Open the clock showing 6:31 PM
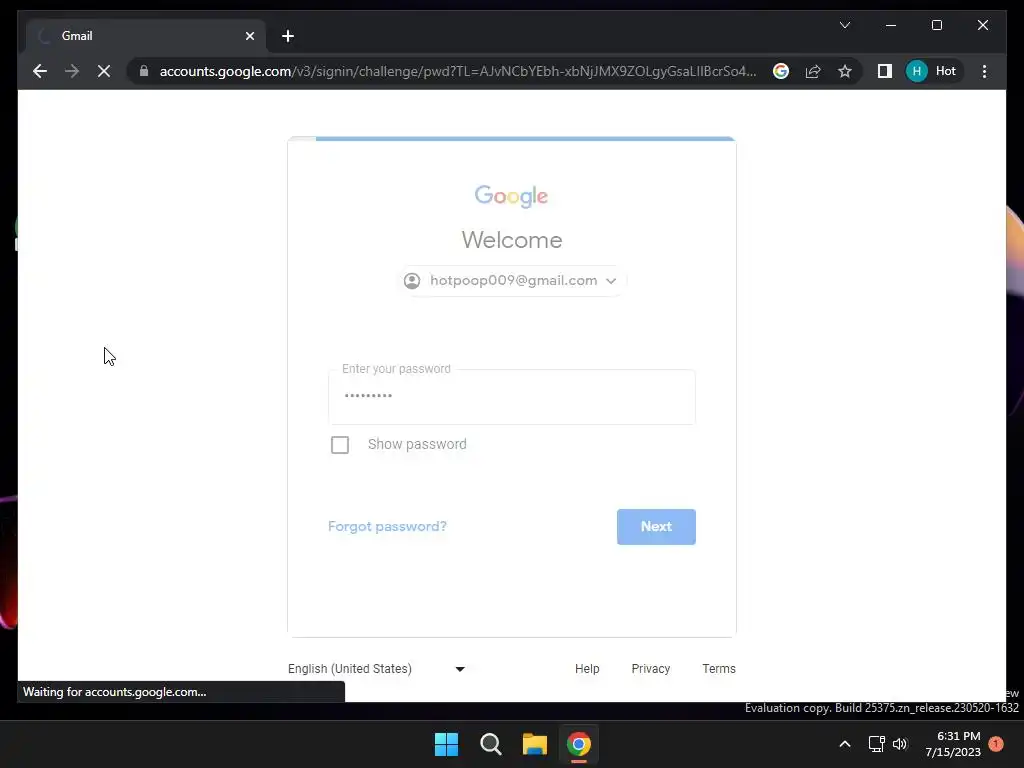 click(x=953, y=744)
